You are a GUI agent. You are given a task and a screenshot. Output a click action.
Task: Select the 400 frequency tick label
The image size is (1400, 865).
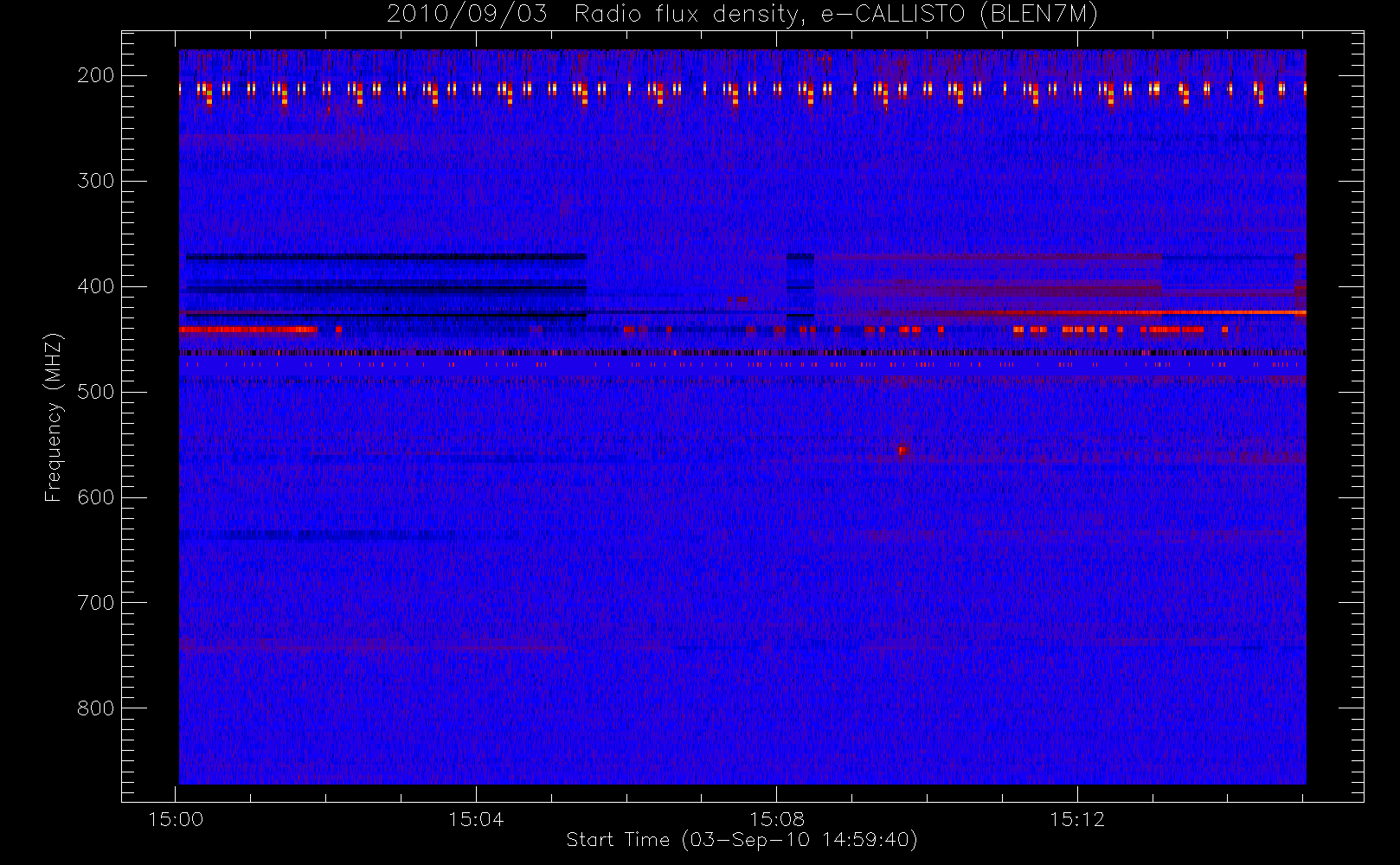95,286
